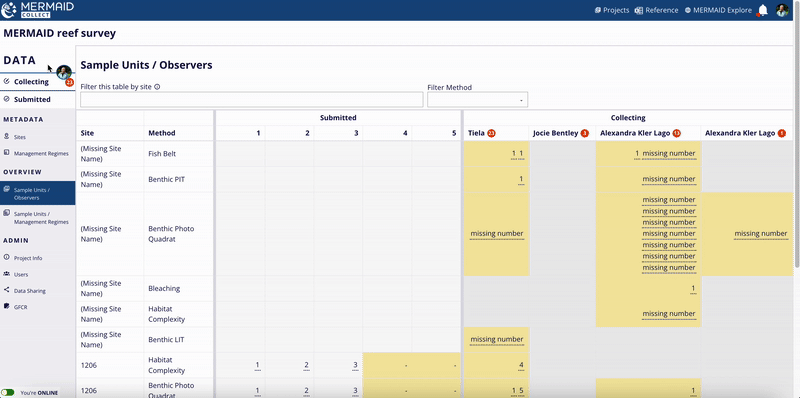
Task: Open the Bleaching row sample unit 1
Action: click(x=693, y=289)
